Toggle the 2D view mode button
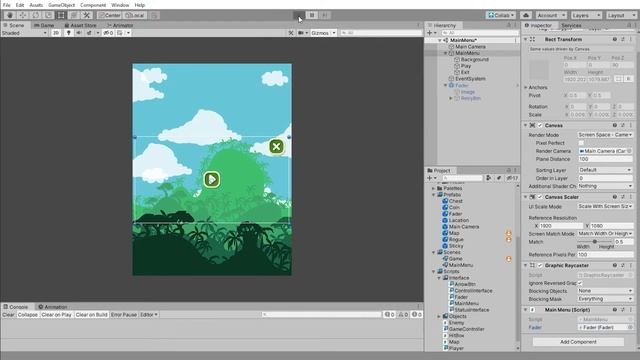The height and width of the screenshot is (360, 640). pyautogui.click(x=56, y=33)
